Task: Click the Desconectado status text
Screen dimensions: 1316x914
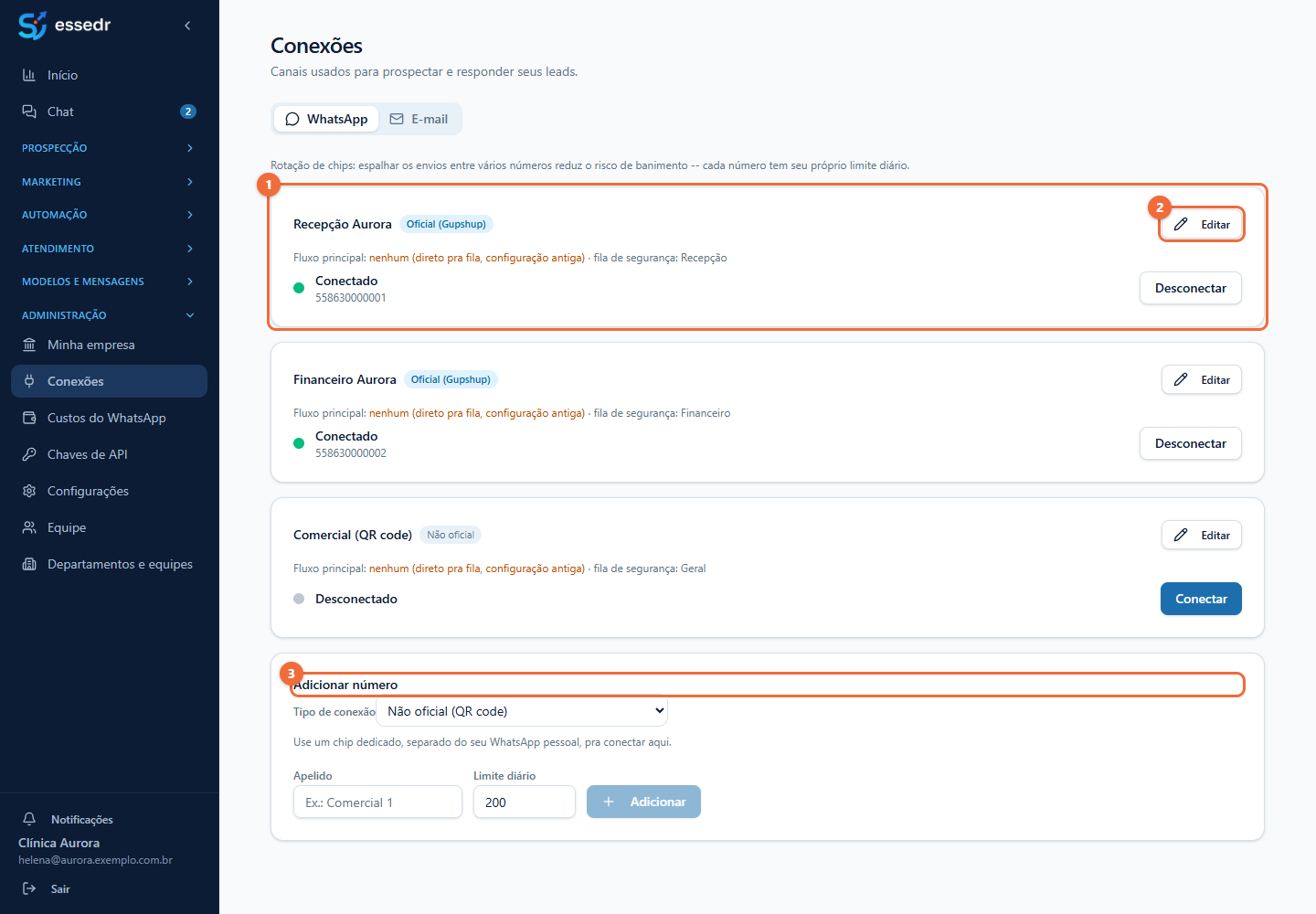Action: coord(356,599)
